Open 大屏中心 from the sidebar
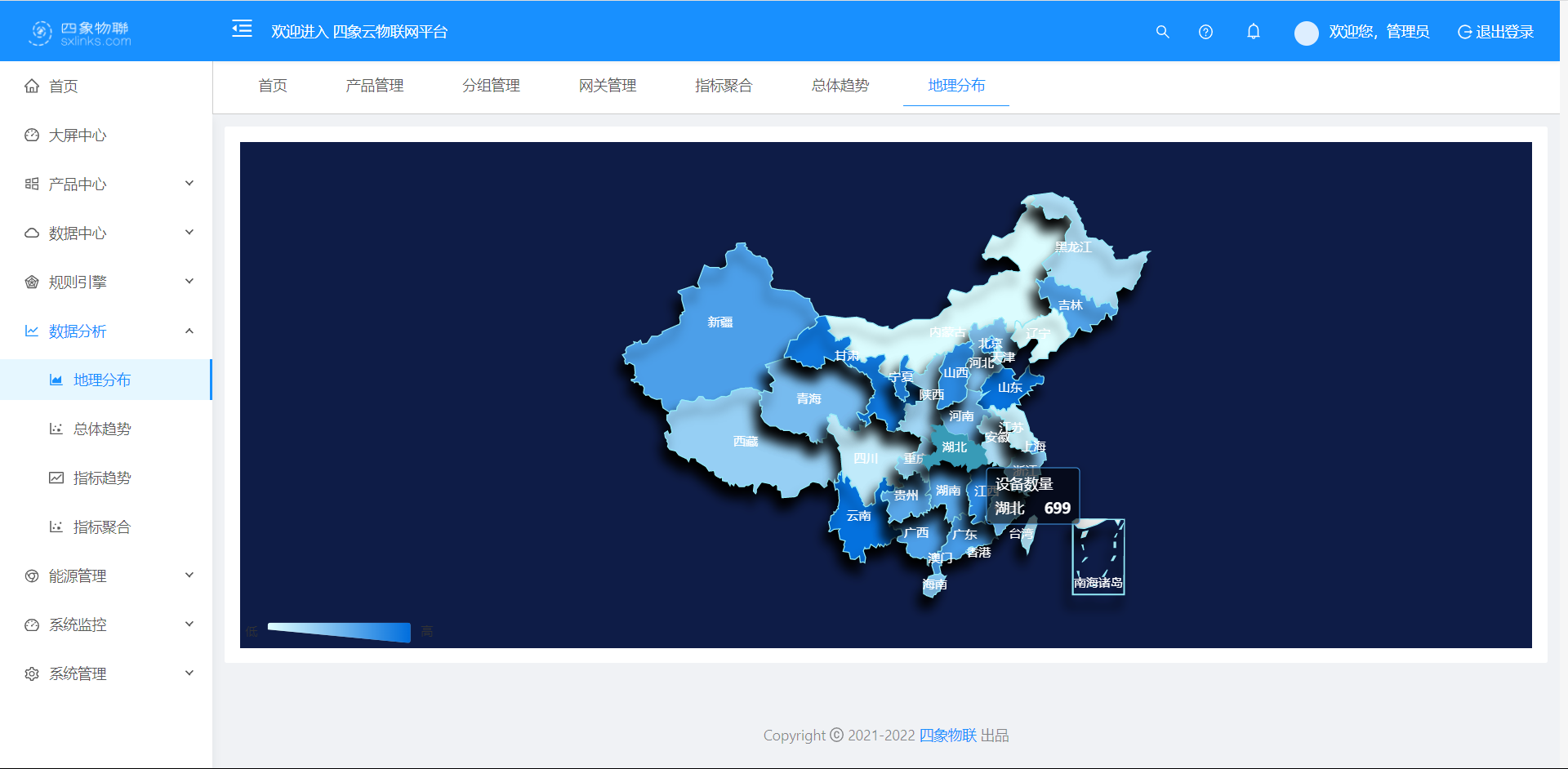Screen dimensions: 1568x769 click(x=78, y=136)
